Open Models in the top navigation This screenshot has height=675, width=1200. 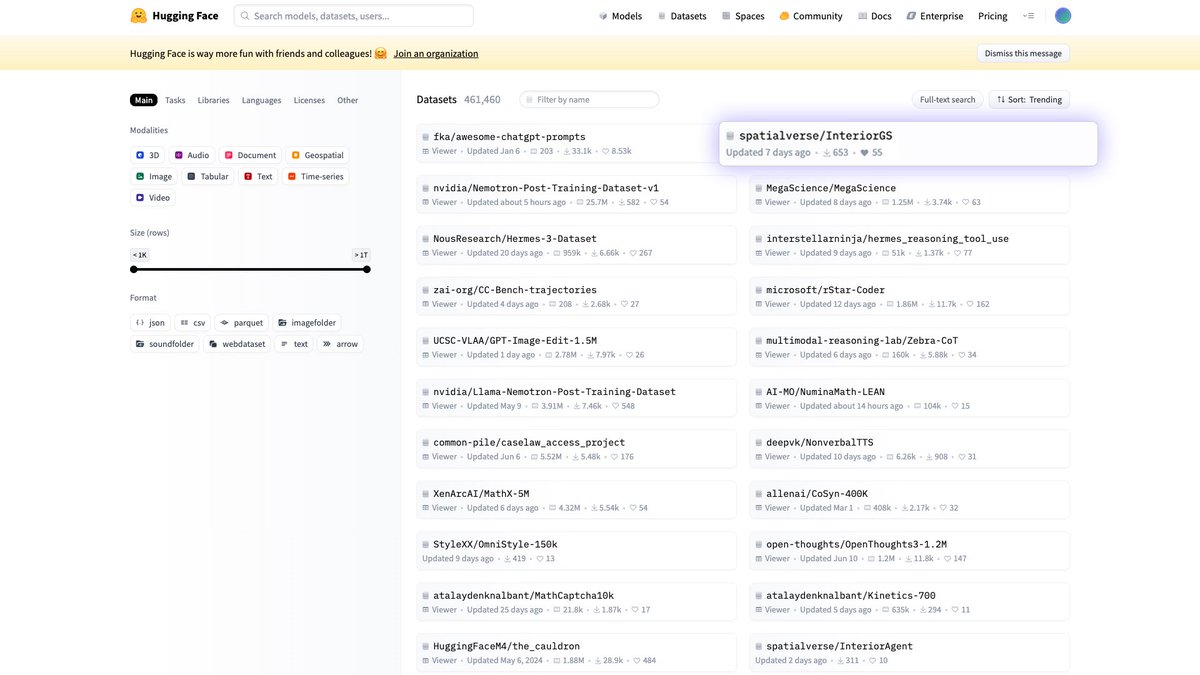[620, 16]
